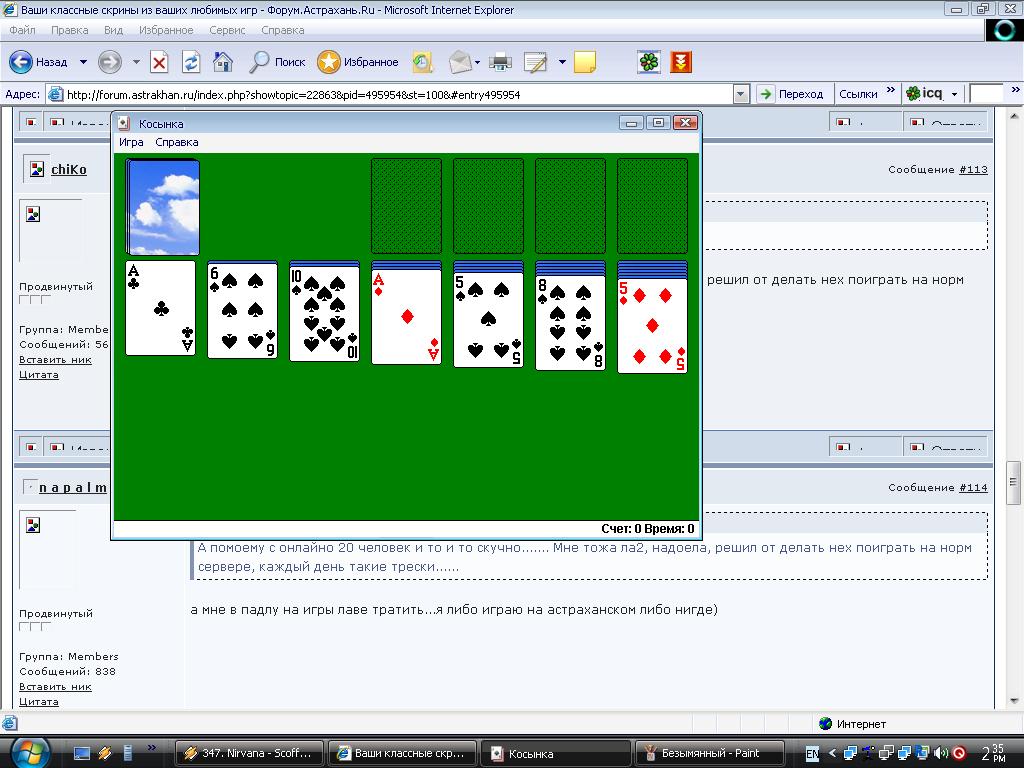Open the Сервис menu in Internet Explorer
Viewport: 1024px width, 768px height.
[x=227, y=30]
